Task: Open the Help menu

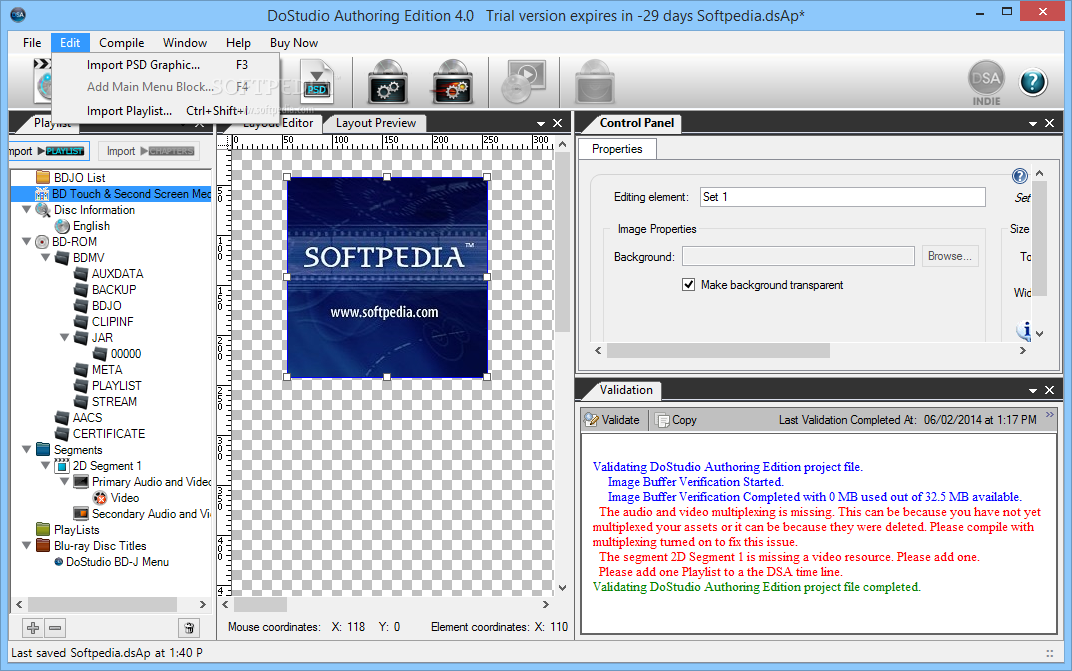Action: click(x=239, y=42)
